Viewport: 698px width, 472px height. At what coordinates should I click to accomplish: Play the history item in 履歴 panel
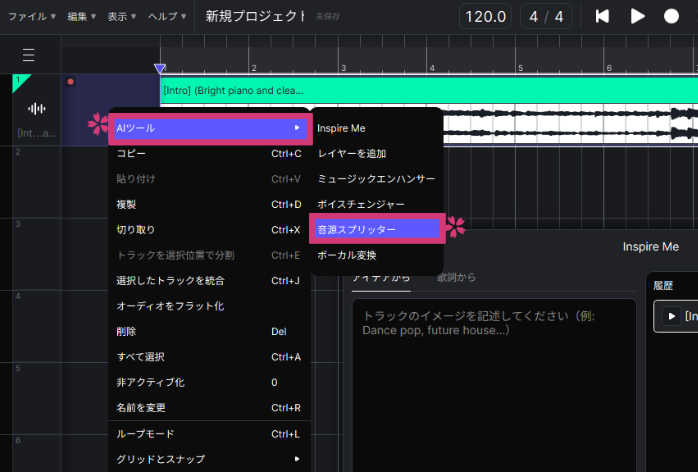pos(668,317)
